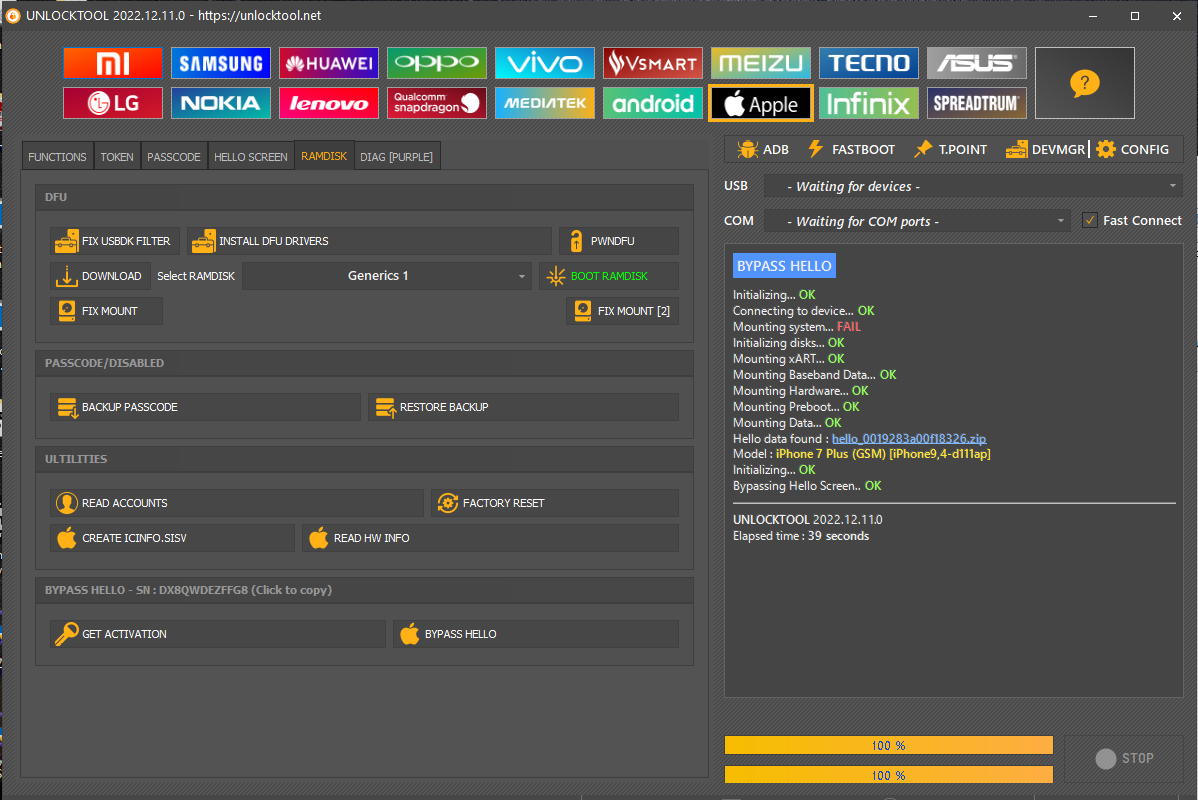This screenshot has width=1198, height=800.
Task: Click the STOP button
Action: 1124,758
